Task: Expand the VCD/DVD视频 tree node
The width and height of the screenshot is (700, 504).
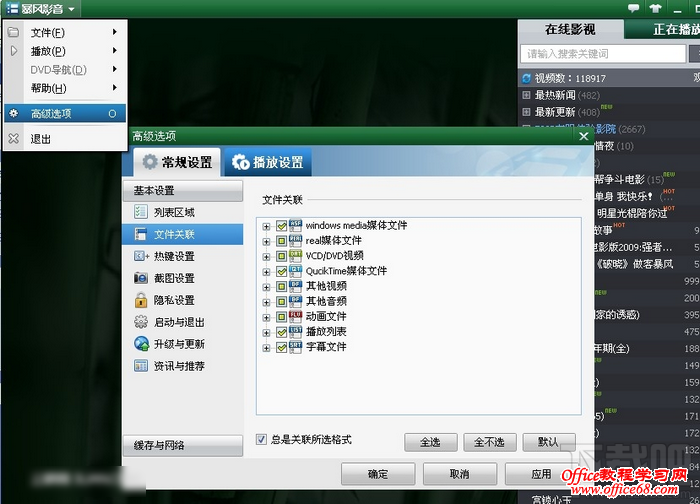Action: [x=267, y=257]
